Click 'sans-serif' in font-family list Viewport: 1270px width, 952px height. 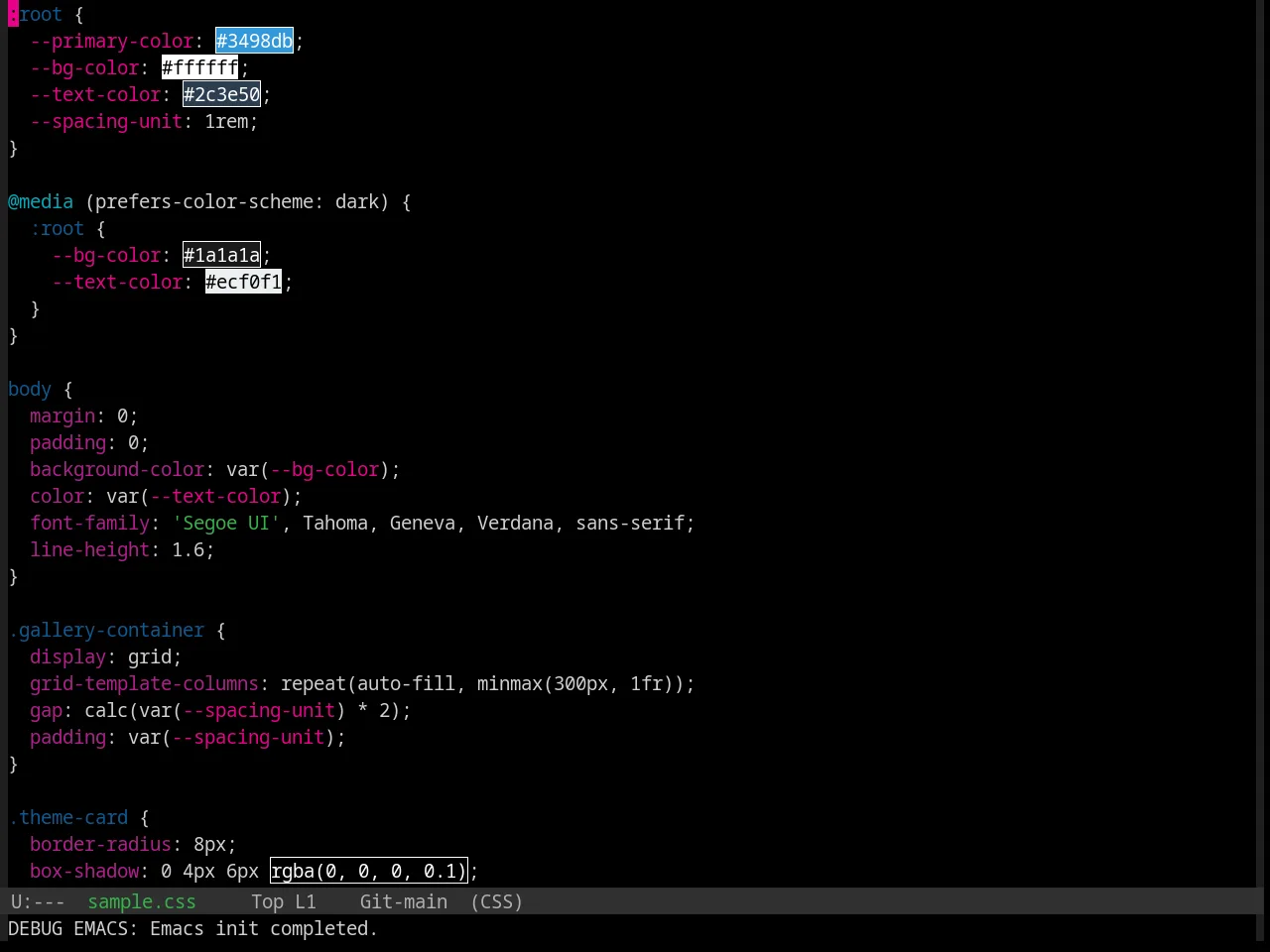pyautogui.click(x=630, y=523)
